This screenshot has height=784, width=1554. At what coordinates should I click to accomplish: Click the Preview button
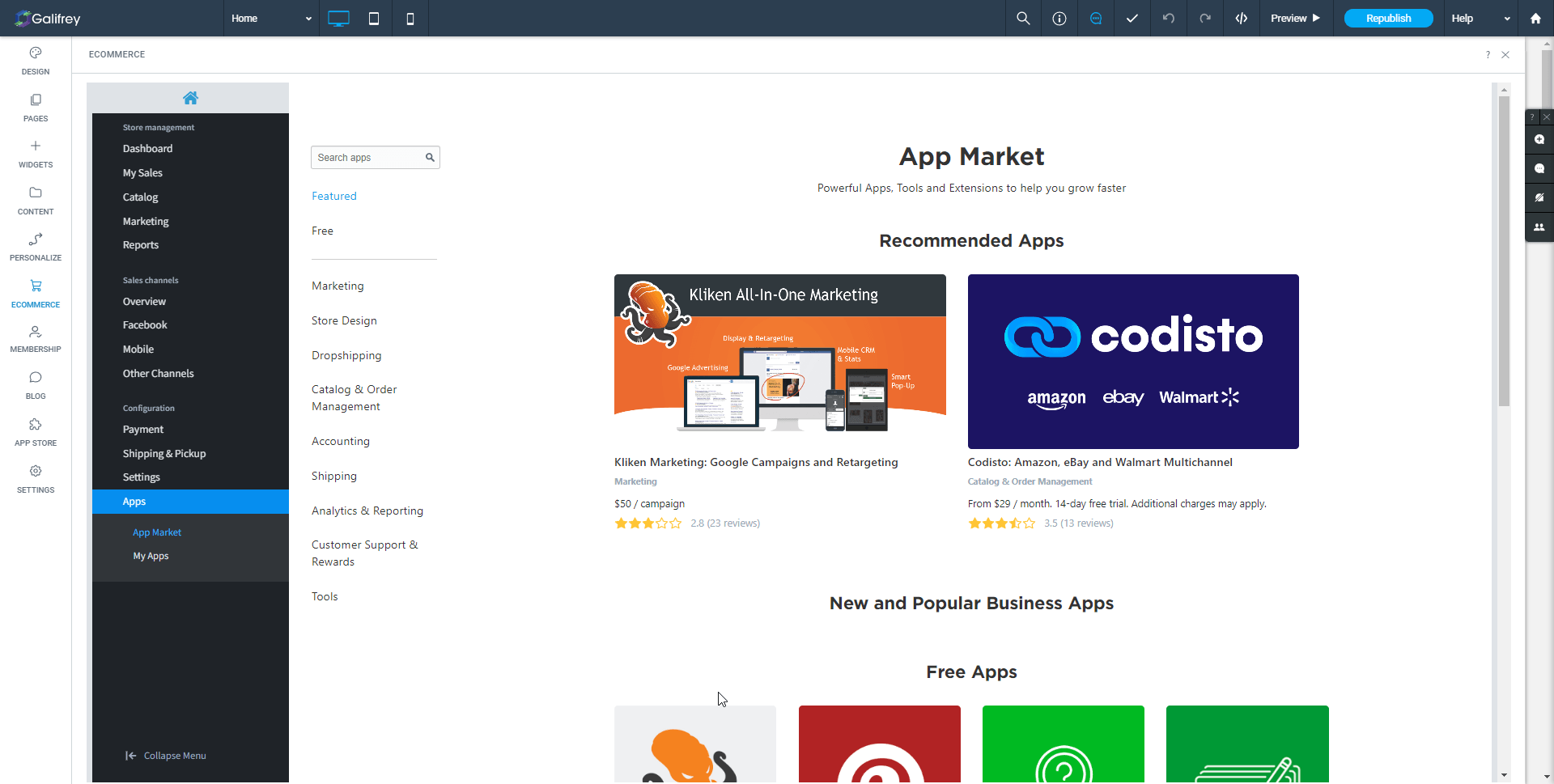(1295, 19)
